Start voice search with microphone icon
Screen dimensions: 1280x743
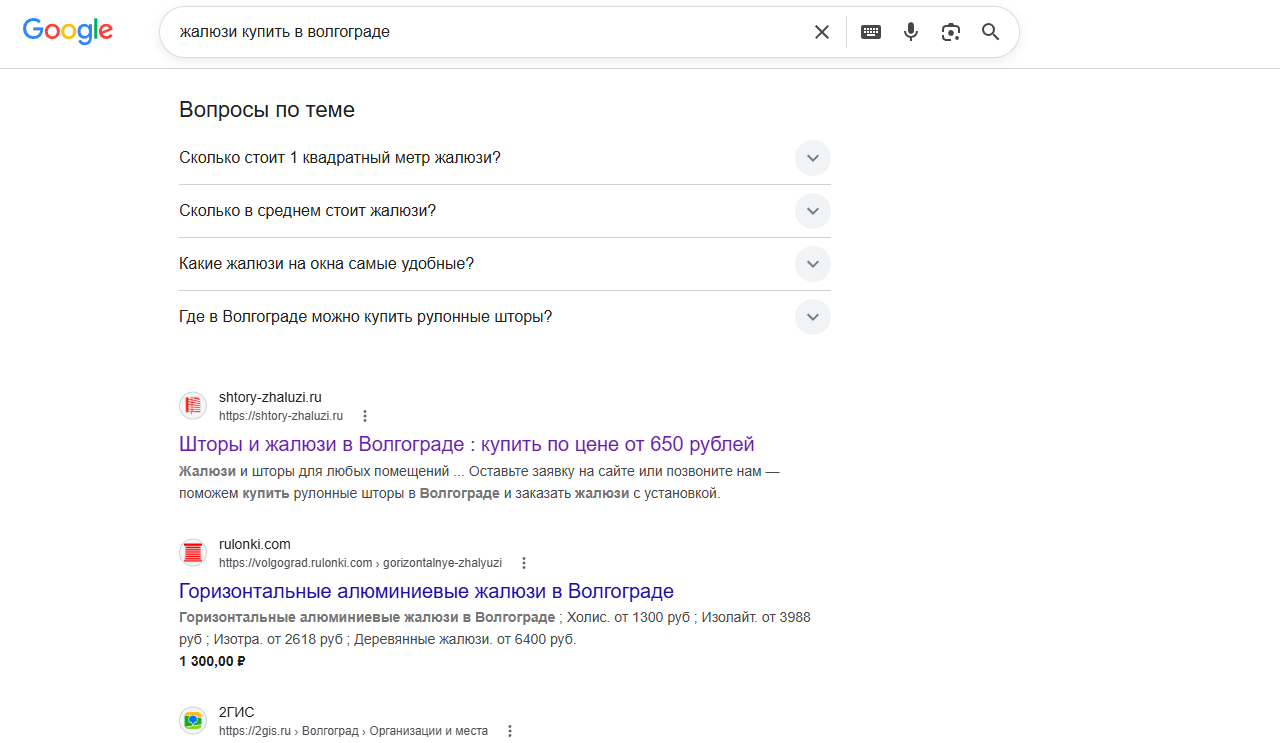[911, 32]
